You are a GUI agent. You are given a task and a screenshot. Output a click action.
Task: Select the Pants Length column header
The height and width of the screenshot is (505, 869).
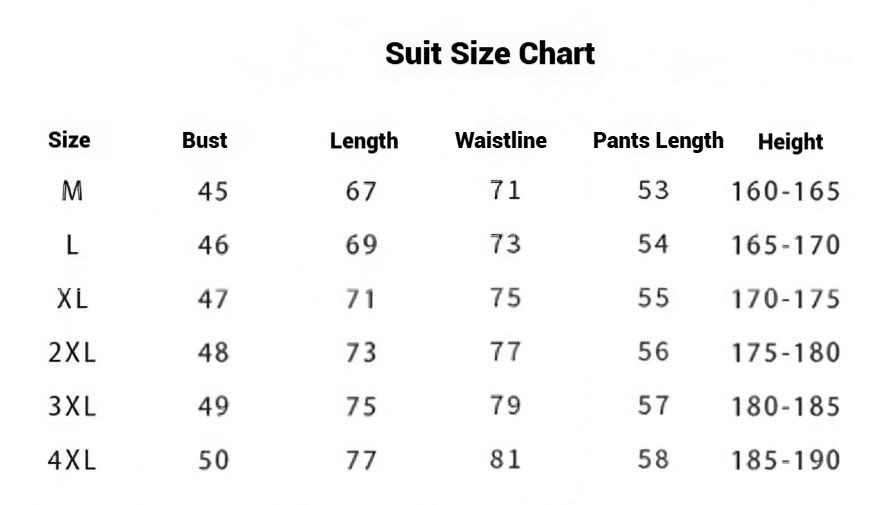coord(658,141)
